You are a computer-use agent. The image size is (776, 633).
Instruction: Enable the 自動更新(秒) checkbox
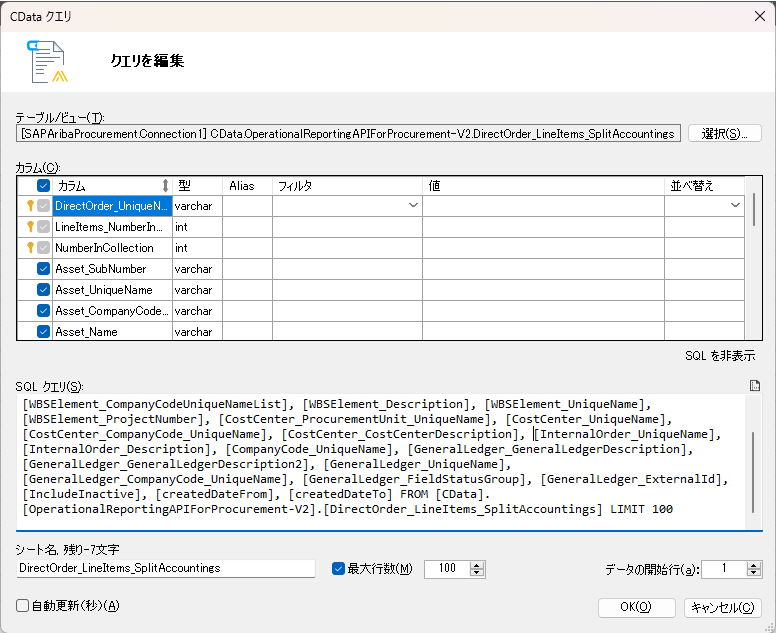point(22,606)
